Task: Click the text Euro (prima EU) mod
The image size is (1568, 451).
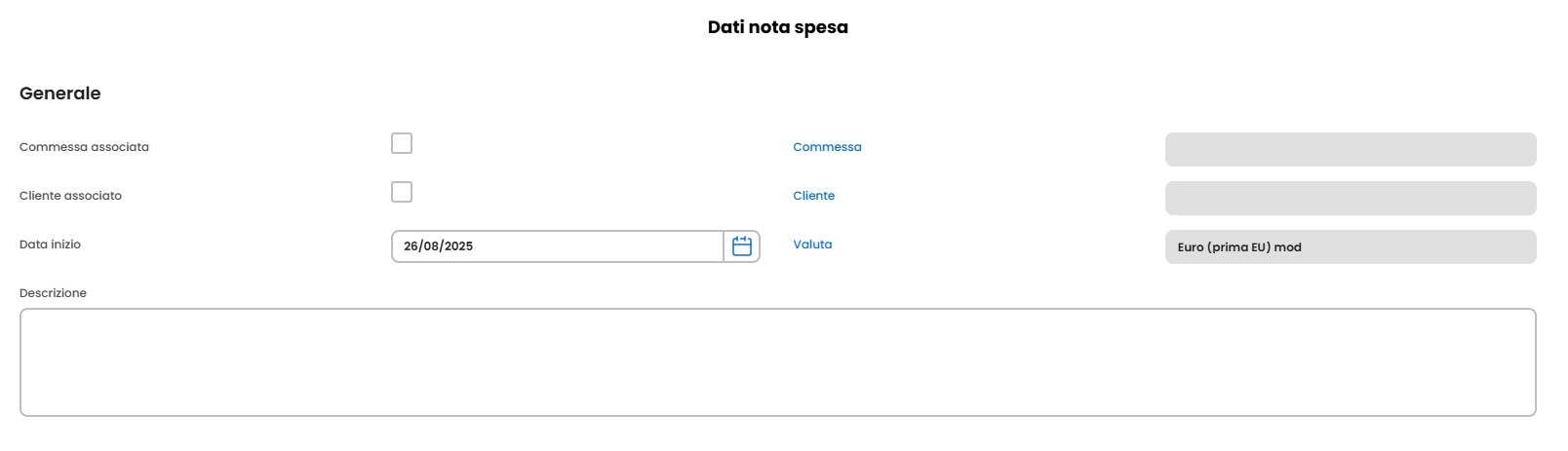Action: [x=1238, y=247]
